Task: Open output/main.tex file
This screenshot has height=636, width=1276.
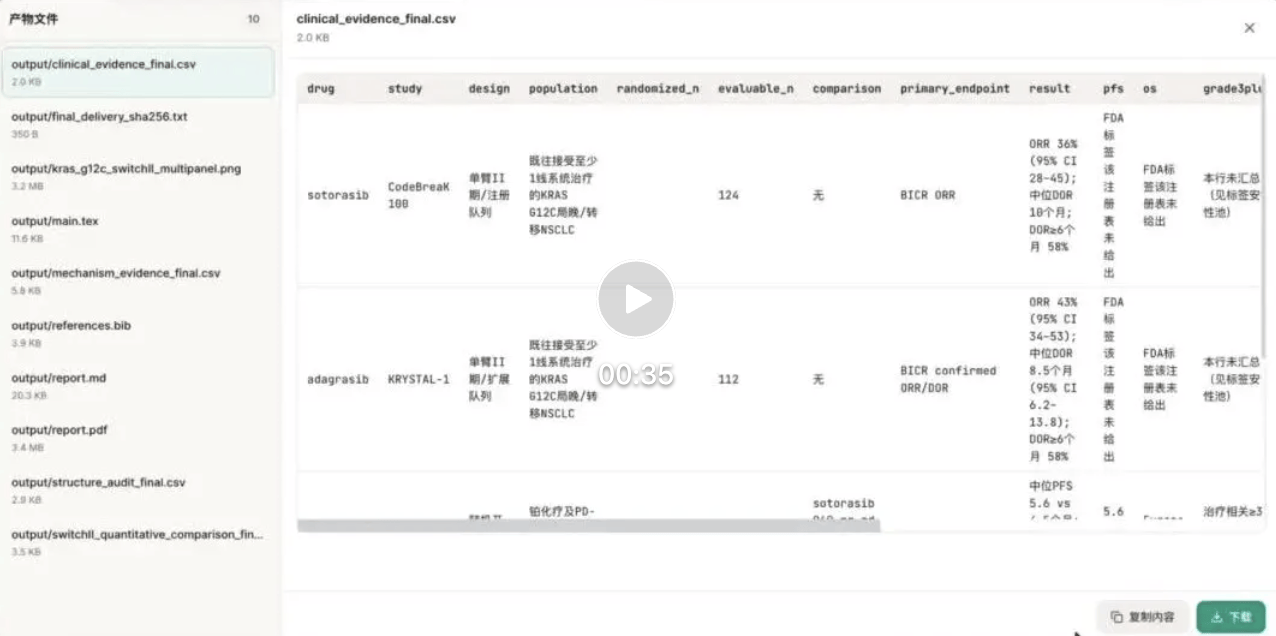Action: pyautogui.click(x=138, y=229)
